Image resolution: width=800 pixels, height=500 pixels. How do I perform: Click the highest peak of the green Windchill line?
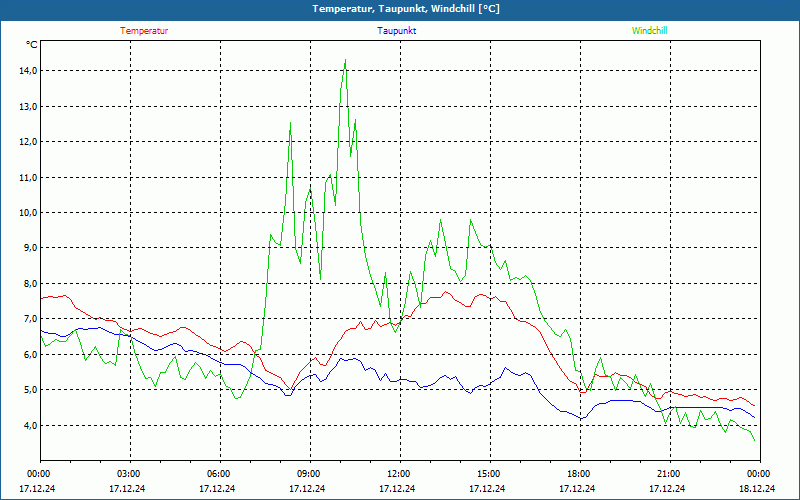(345, 60)
